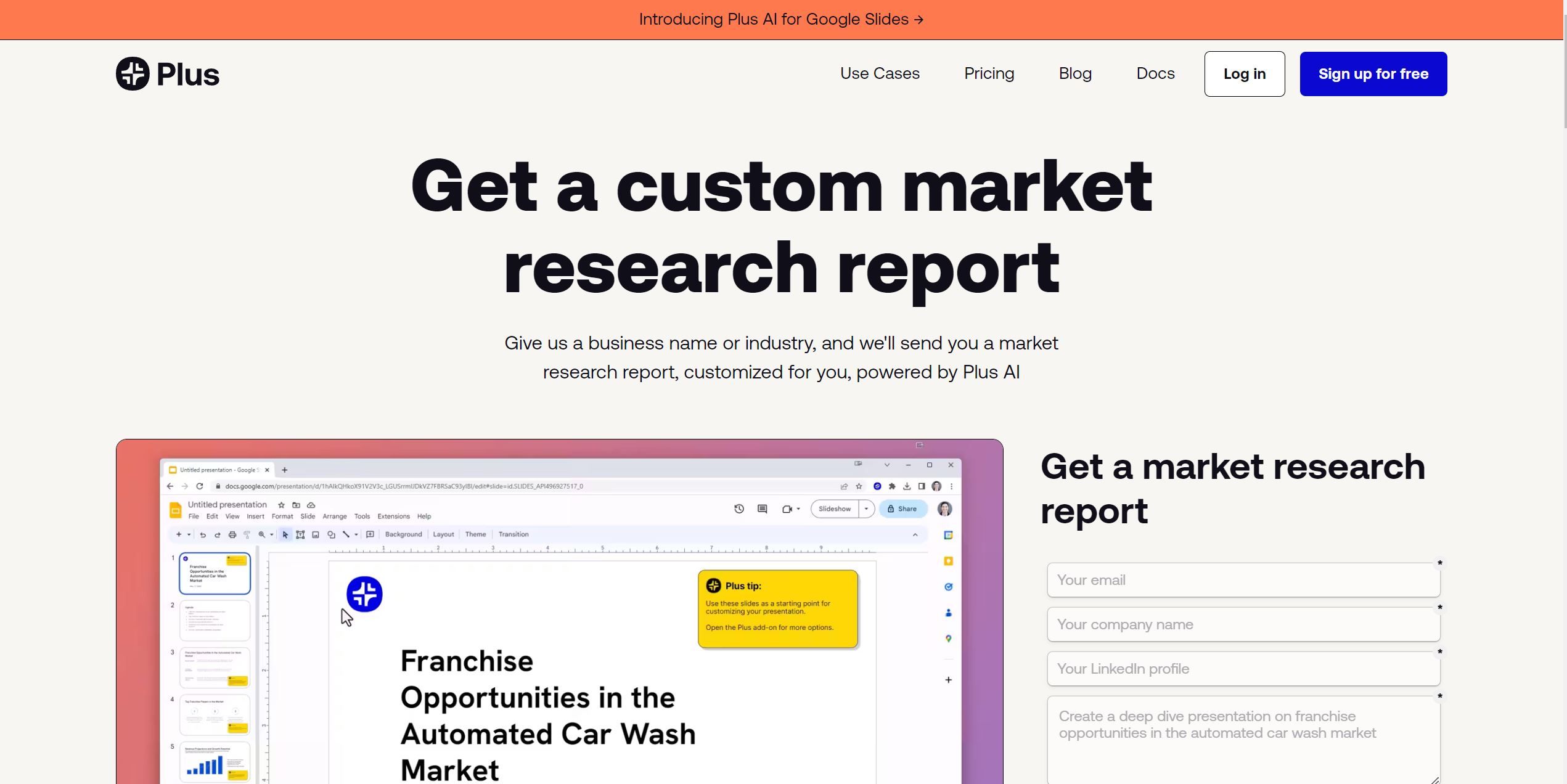Open Slideshow dropdown arrow in demo

pos(866,508)
